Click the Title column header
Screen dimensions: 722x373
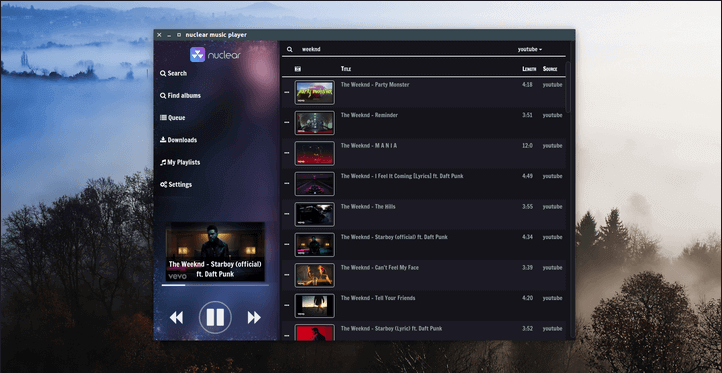346,69
